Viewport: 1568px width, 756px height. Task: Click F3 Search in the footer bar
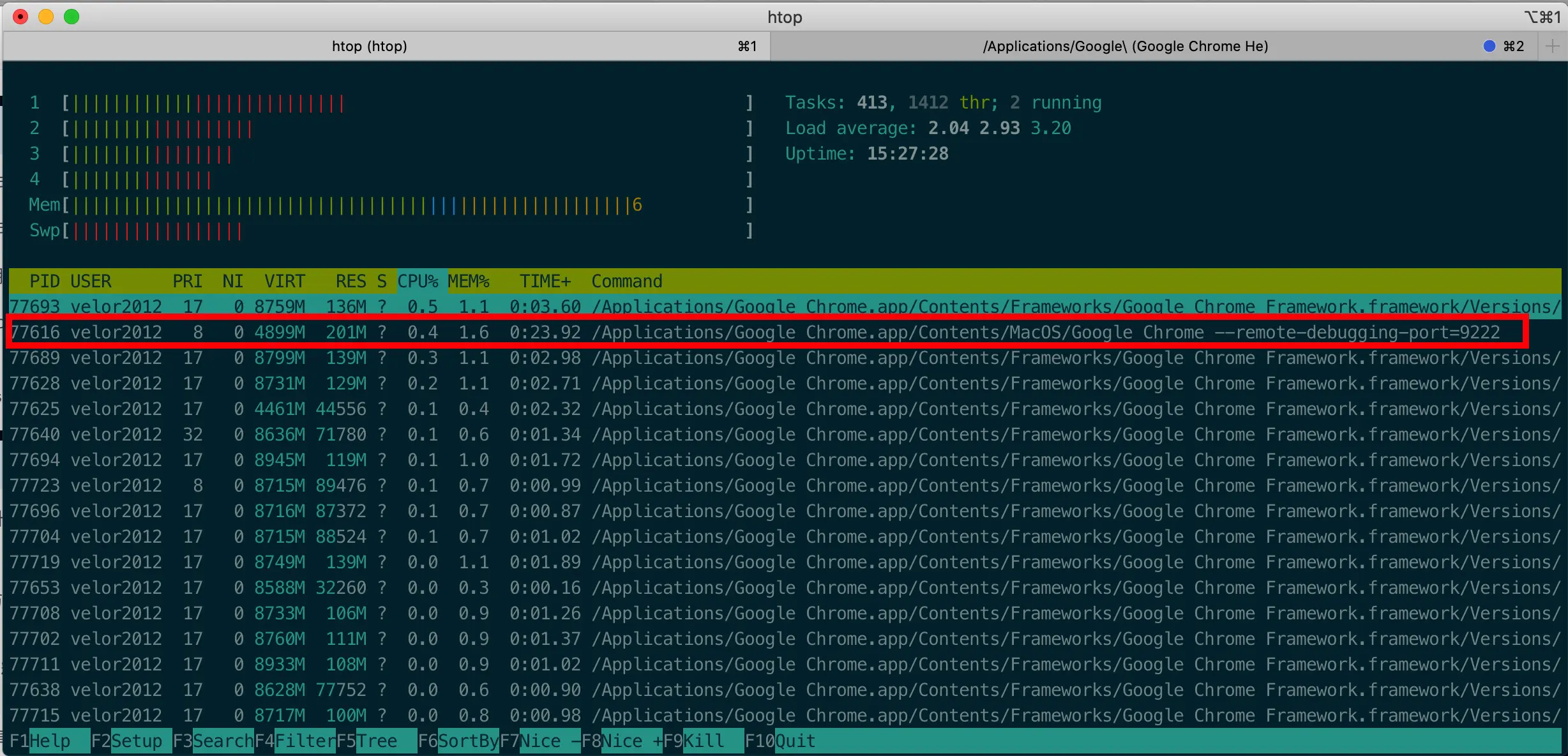click(222, 741)
